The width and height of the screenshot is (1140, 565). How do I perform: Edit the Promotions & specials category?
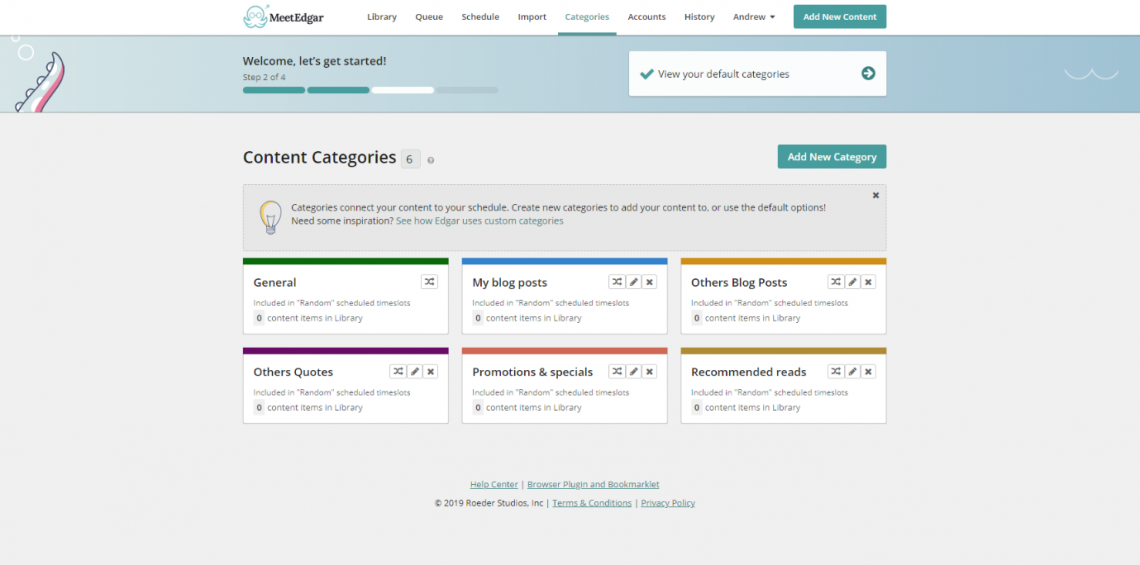[x=634, y=372]
